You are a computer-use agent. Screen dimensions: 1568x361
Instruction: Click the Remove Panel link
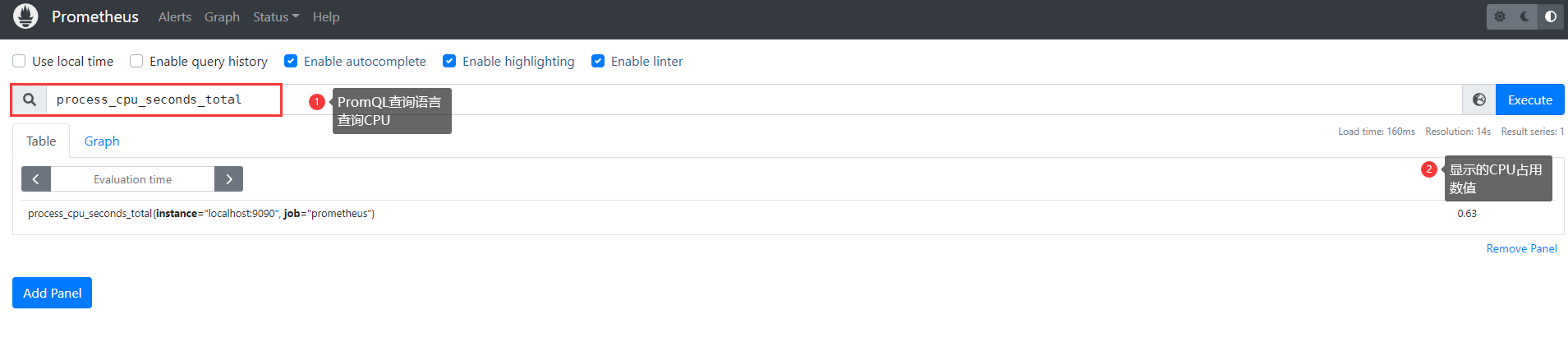(1521, 248)
